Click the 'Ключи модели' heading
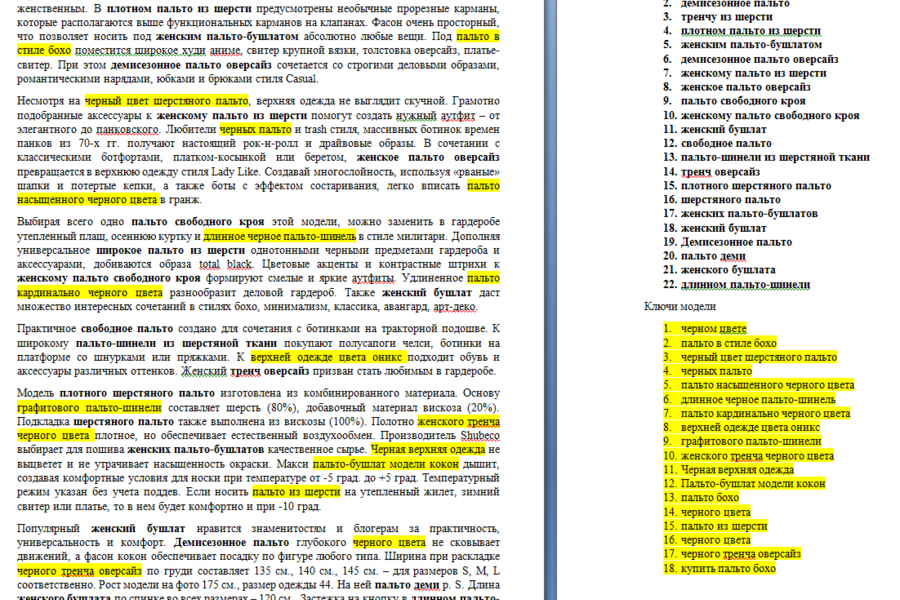The width and height of the screenshot is (900, 600). (x=680, y=306)
